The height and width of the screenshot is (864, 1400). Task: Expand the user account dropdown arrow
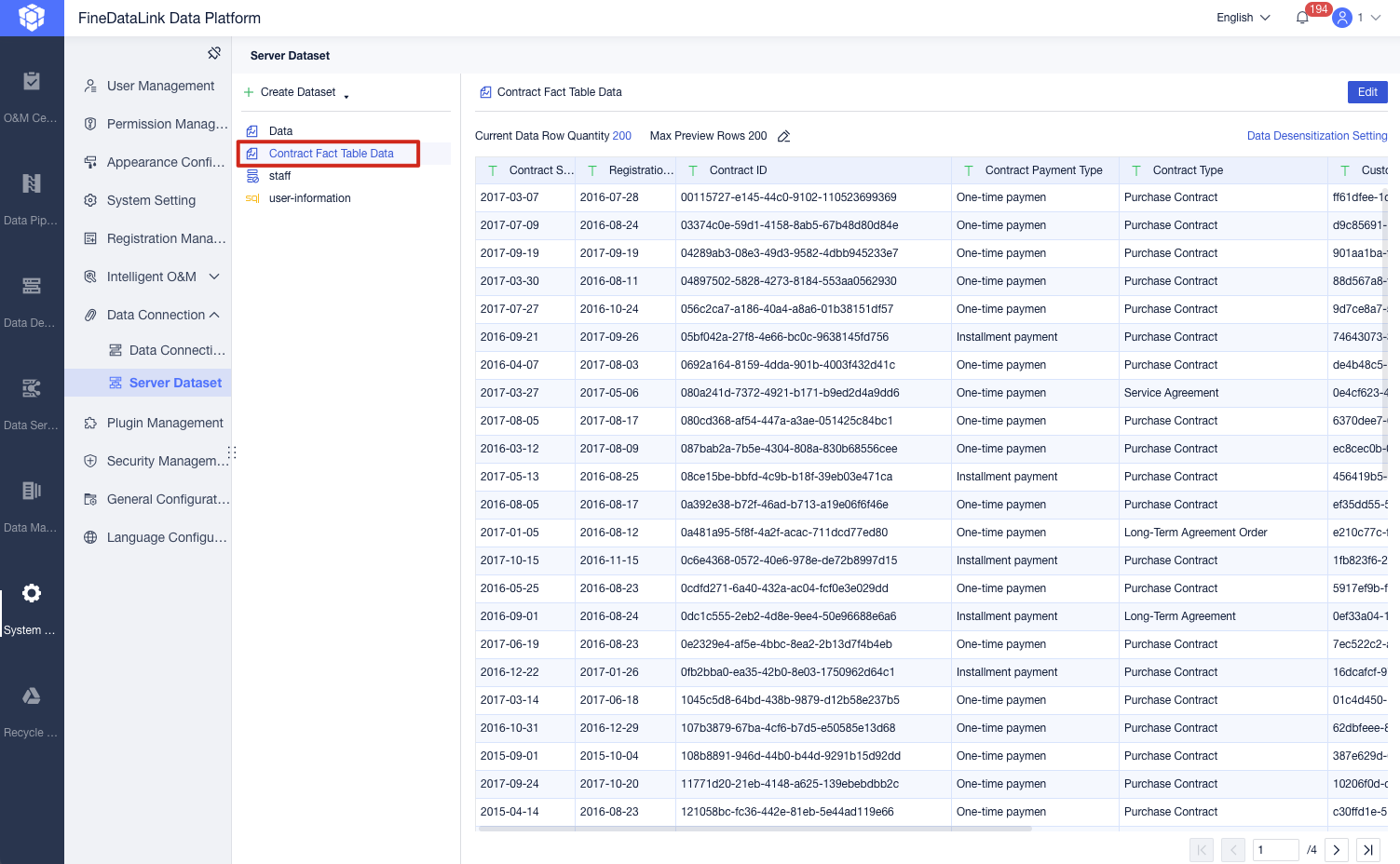pos(1376,18)
